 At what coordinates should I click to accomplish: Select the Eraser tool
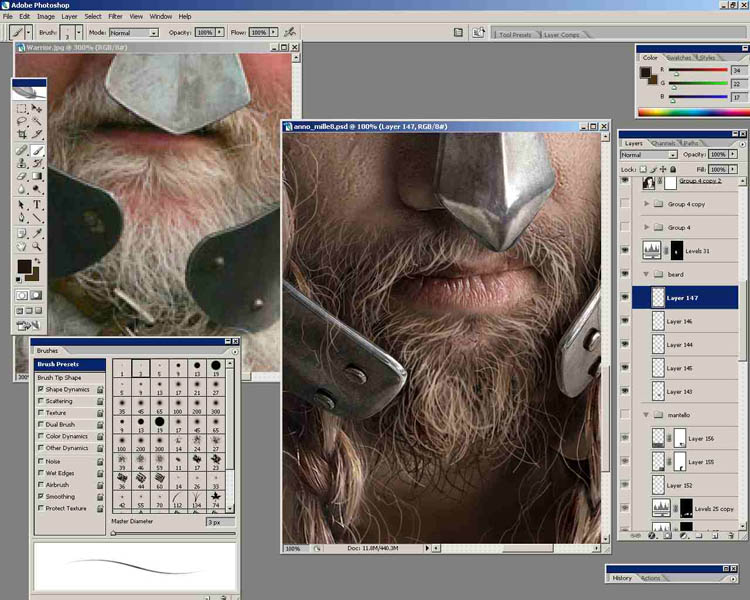pos(22,176)
